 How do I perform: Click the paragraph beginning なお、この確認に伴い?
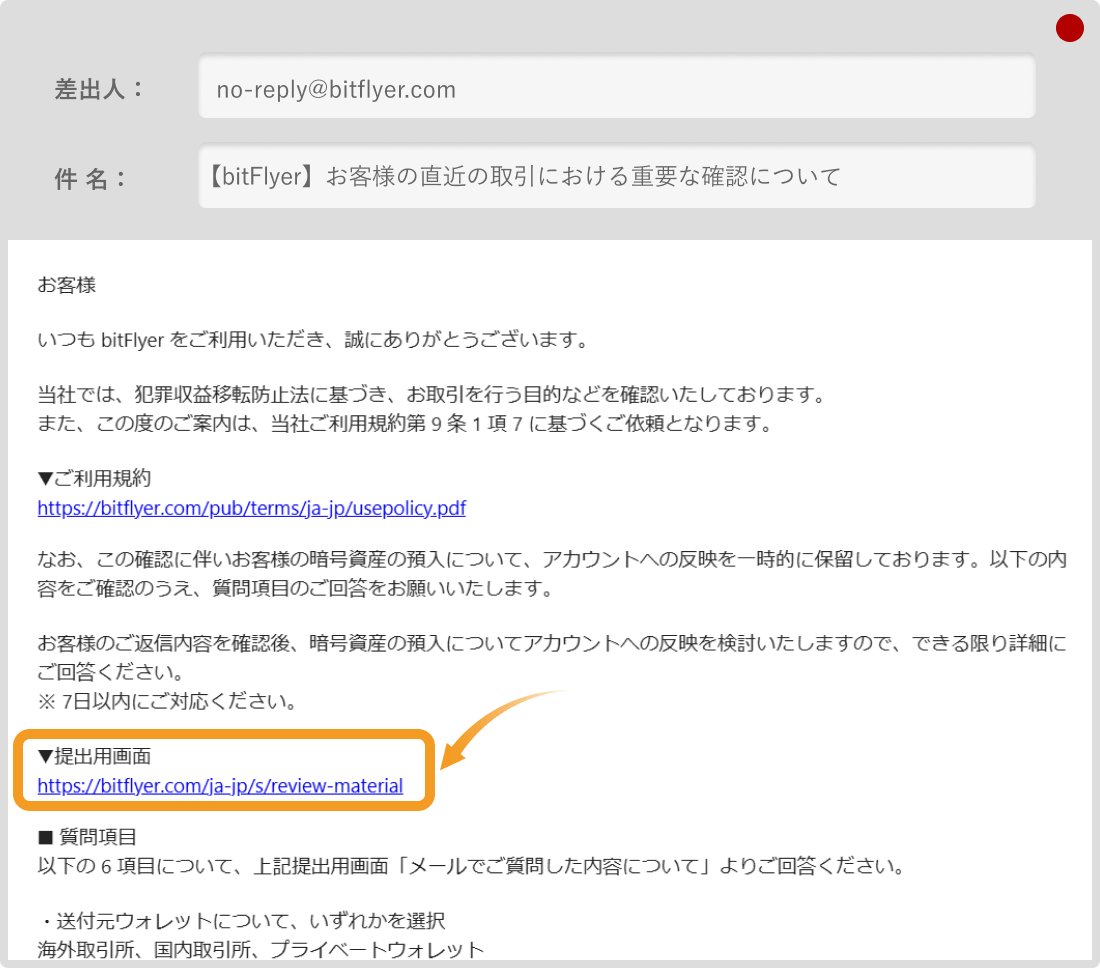pos(550,561)
